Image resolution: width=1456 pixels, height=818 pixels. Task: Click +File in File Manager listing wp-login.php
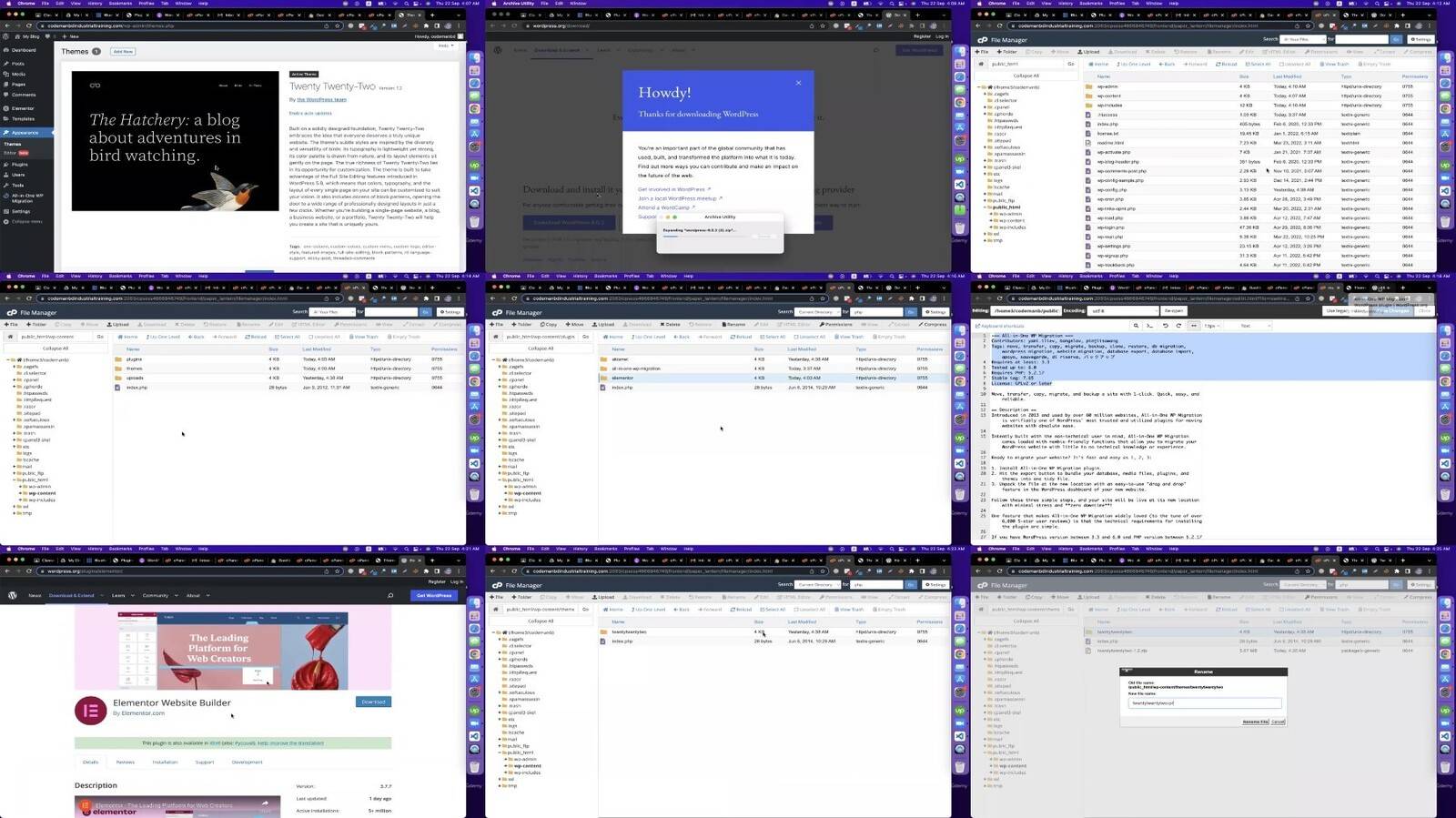click(983, 52)
